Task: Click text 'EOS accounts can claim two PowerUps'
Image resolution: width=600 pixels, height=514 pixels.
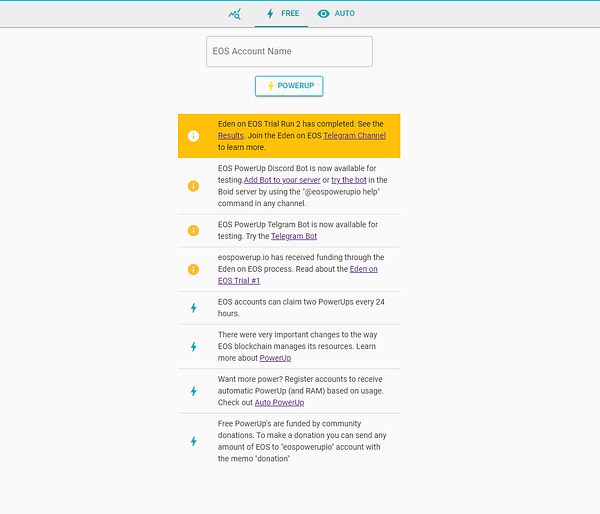Action: tap(285, 302)
